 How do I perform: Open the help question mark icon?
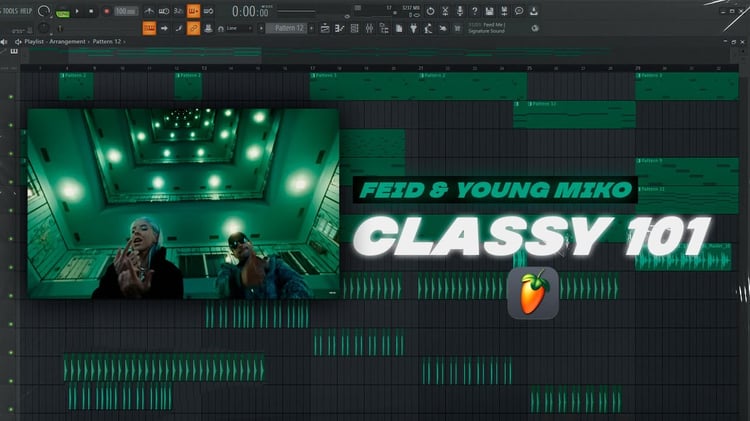[x=474, y=11]
